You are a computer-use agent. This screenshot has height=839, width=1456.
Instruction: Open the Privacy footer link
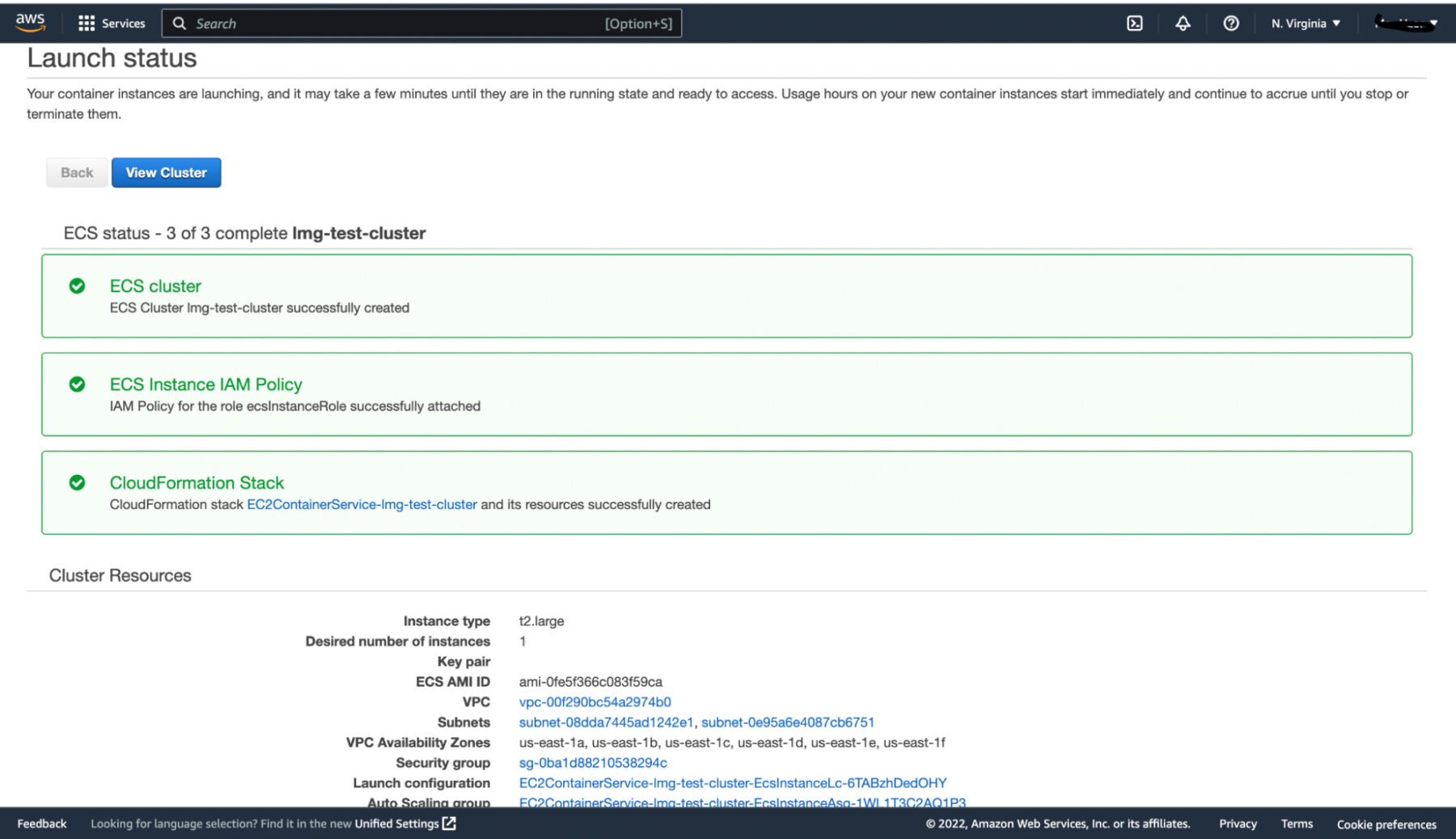(x=1238, y=824)
